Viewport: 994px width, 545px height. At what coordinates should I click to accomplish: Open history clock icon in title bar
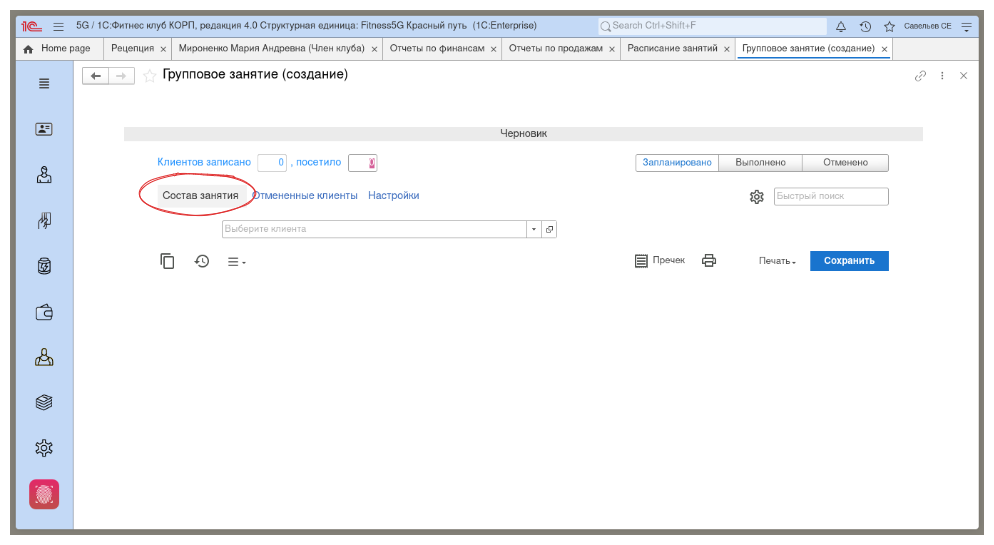(x=865, y=26)
